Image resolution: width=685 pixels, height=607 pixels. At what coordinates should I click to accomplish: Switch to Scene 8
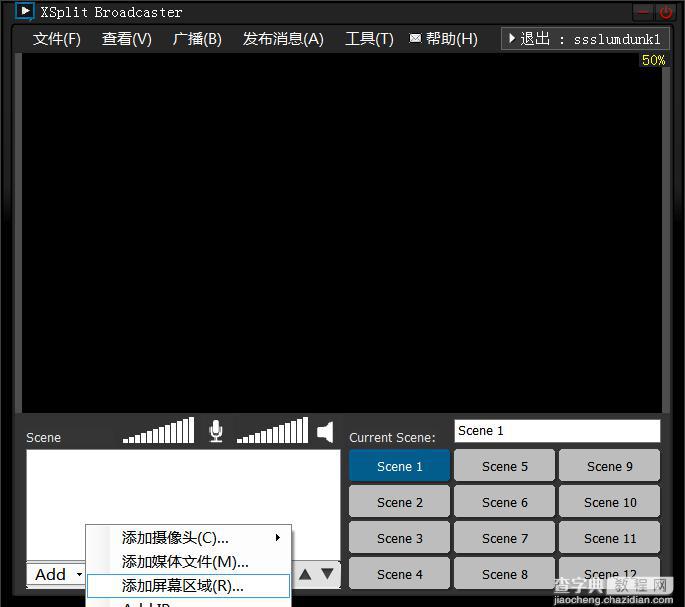pos(505,574)
